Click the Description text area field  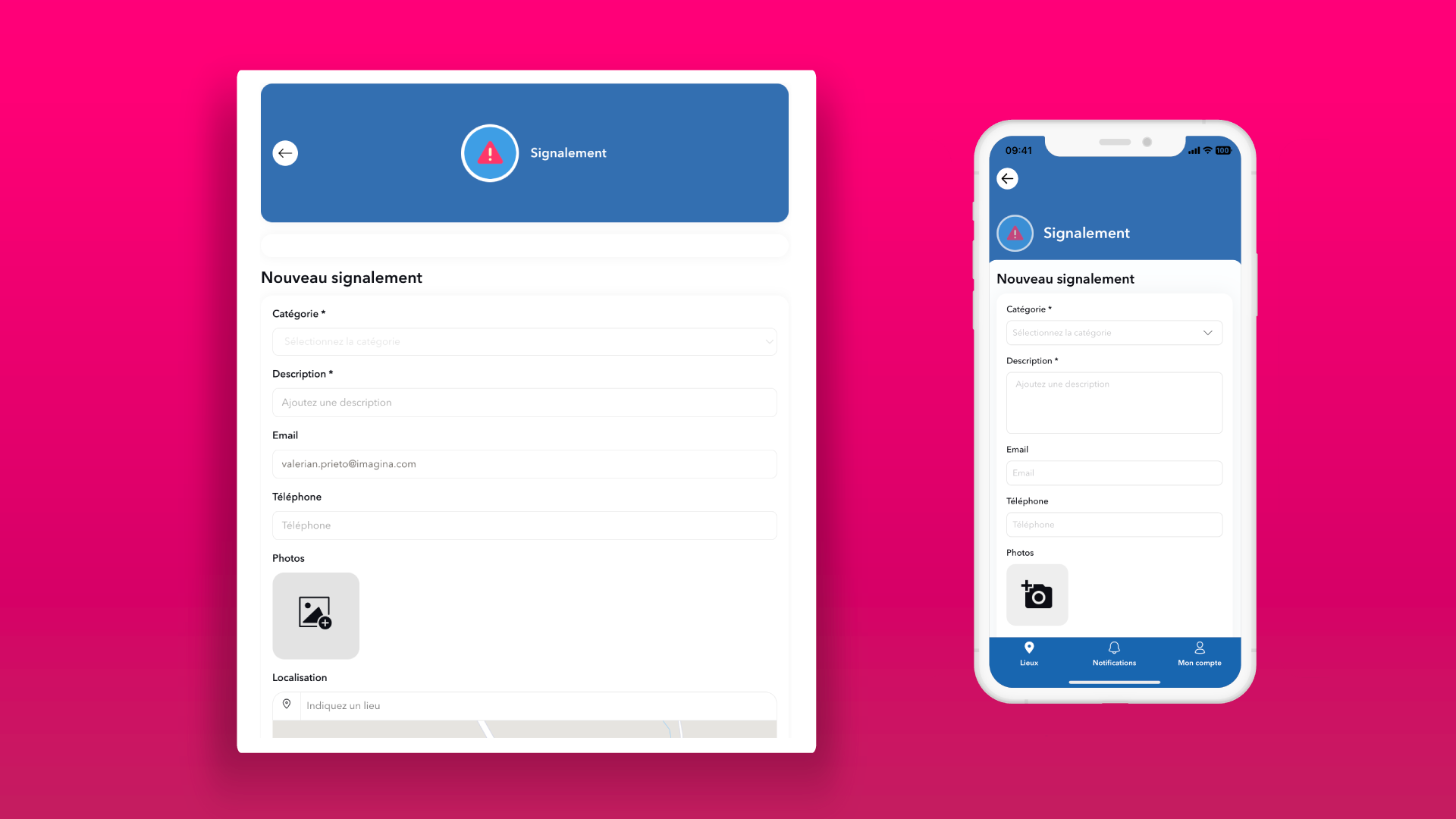point(524,402)
